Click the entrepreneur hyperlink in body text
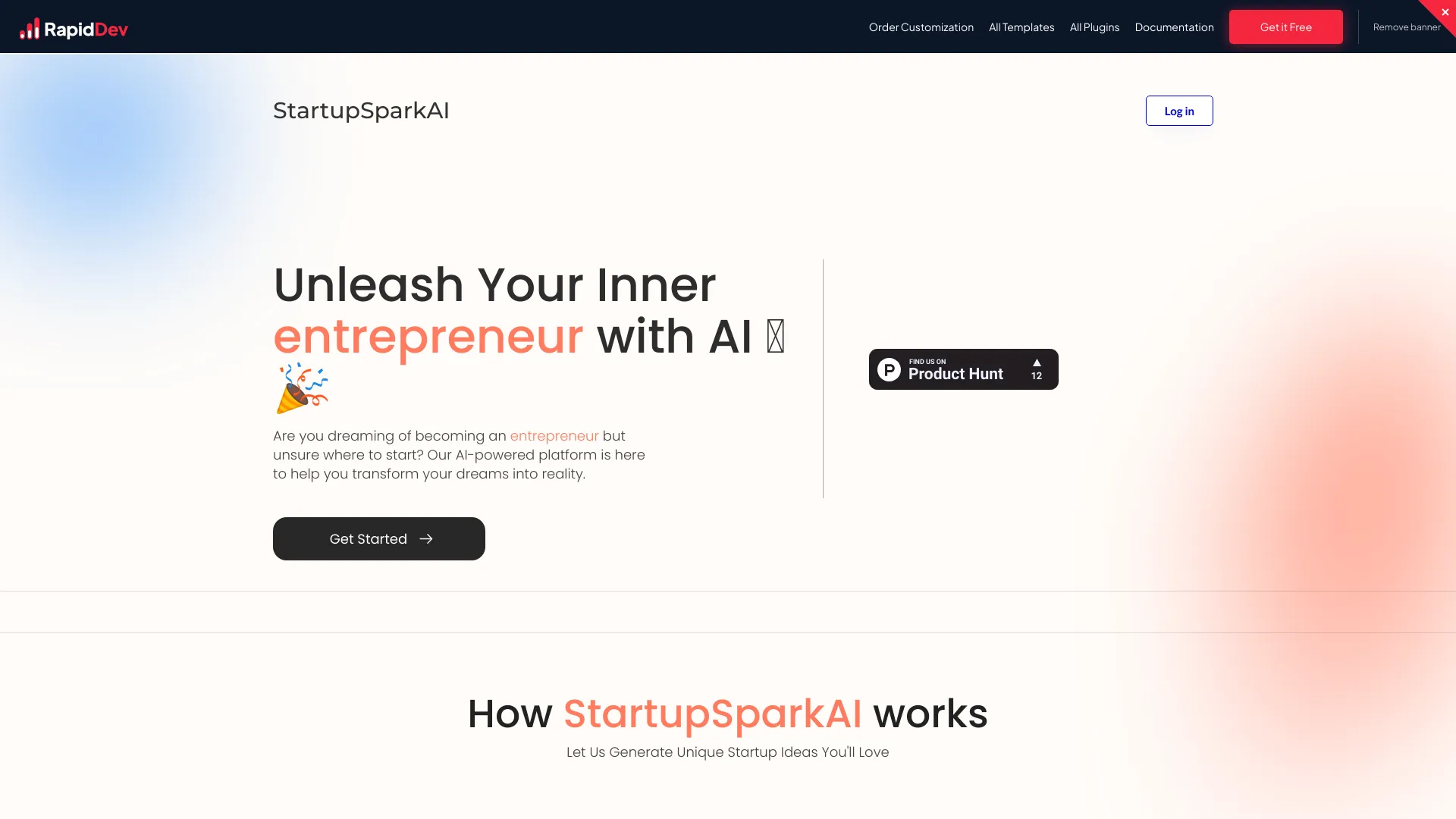Viewport: 1456px width, 819px height. (x=555, y=435)
